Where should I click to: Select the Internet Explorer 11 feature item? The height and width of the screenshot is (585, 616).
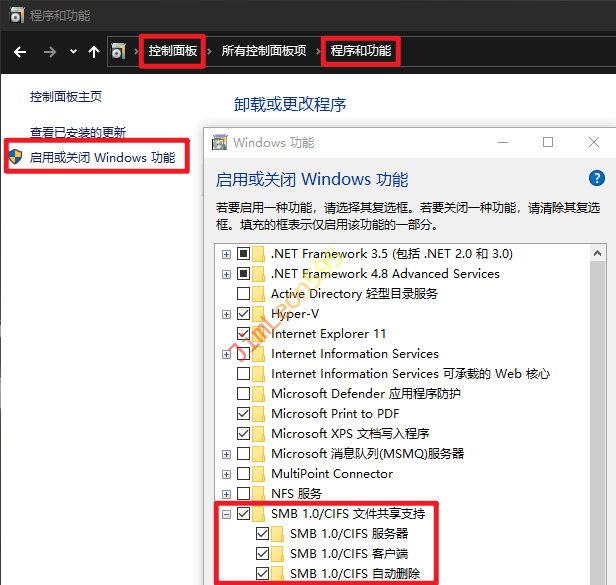click(x=328, y=334)
